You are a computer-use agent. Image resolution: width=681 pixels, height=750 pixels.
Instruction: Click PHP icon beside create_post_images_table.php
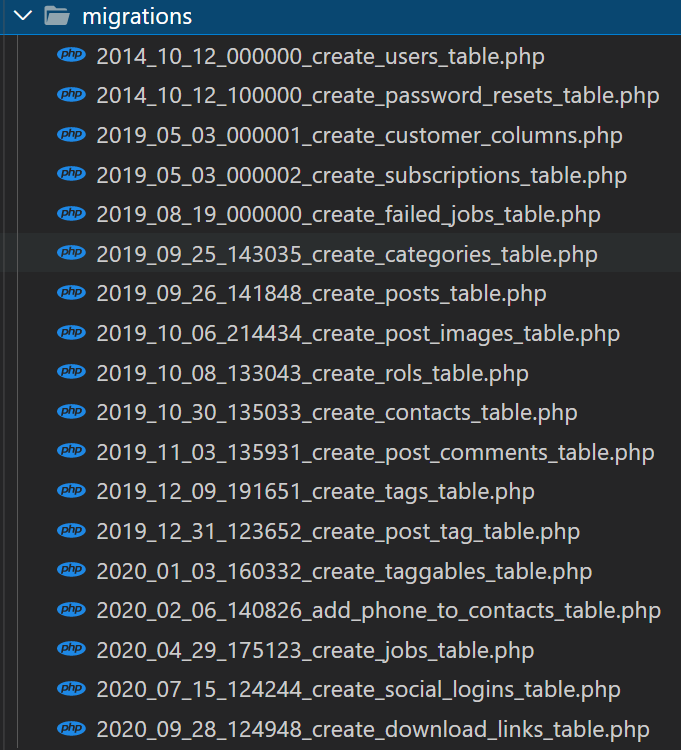(71, 333)
